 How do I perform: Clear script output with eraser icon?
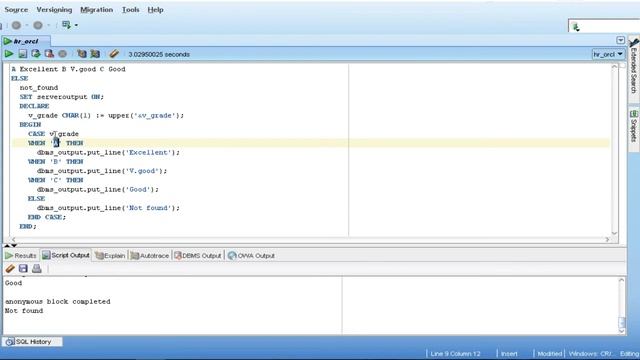pos(10,268)
